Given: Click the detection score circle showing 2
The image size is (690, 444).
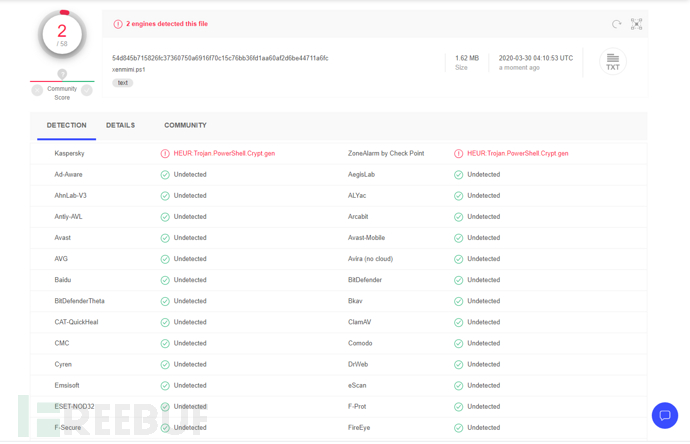Looking at the screenshot, I should click(62, 34).
